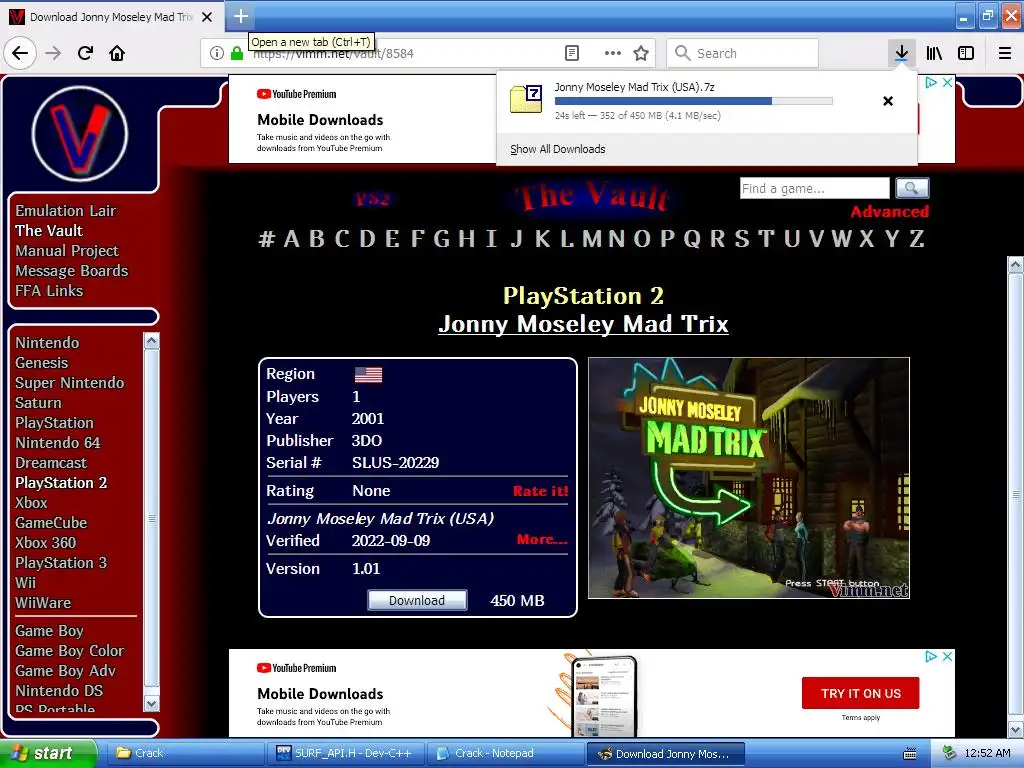Close the top YouTube Premium ad
This screenshot has width=1024, height=768.
947,82
